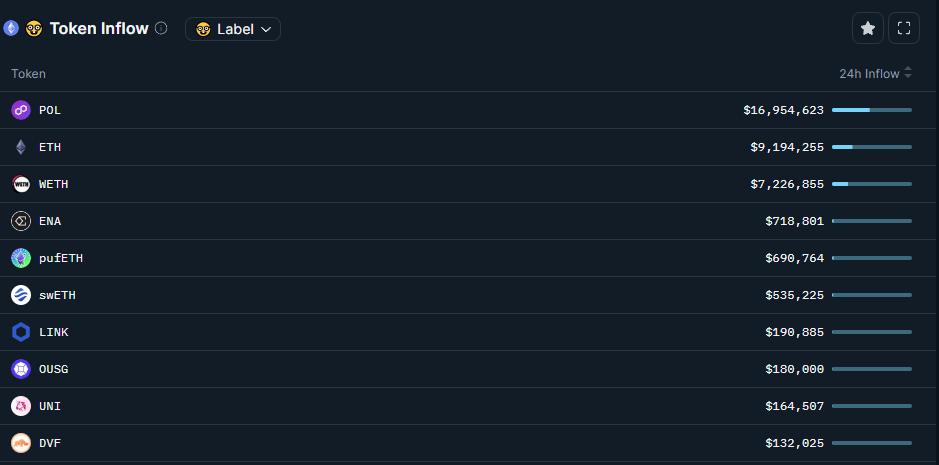Click the ETH token icon

21,147
